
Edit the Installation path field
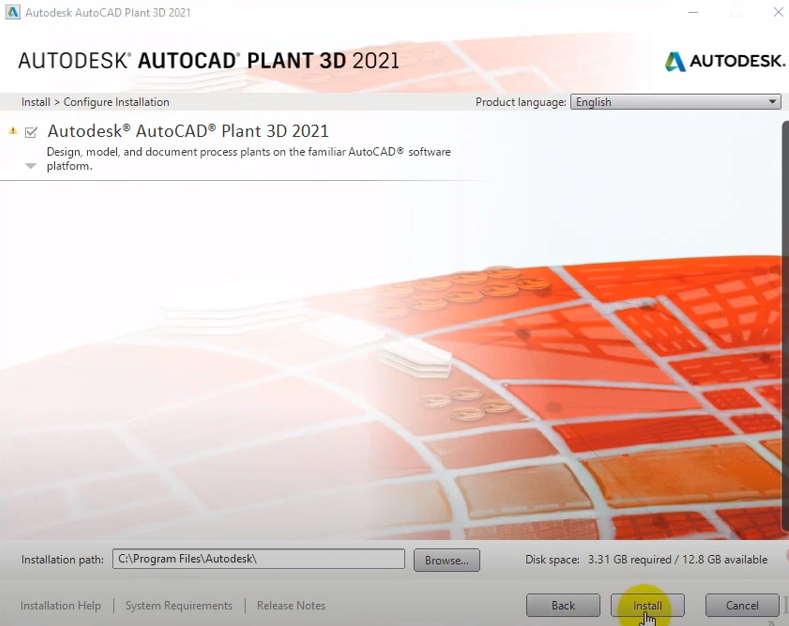point(258,559)
